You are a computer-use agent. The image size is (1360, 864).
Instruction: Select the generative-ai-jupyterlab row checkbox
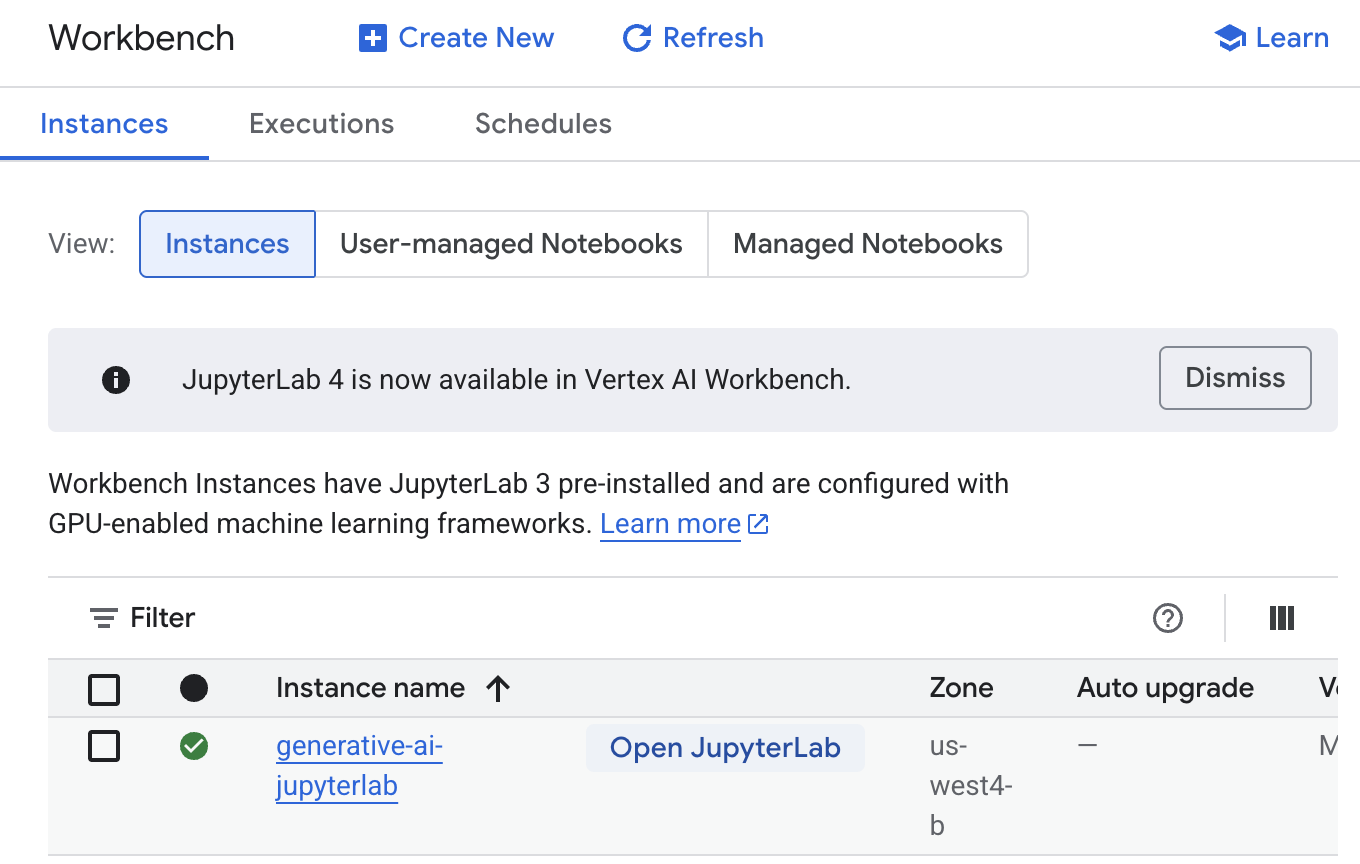pos(104,746)
